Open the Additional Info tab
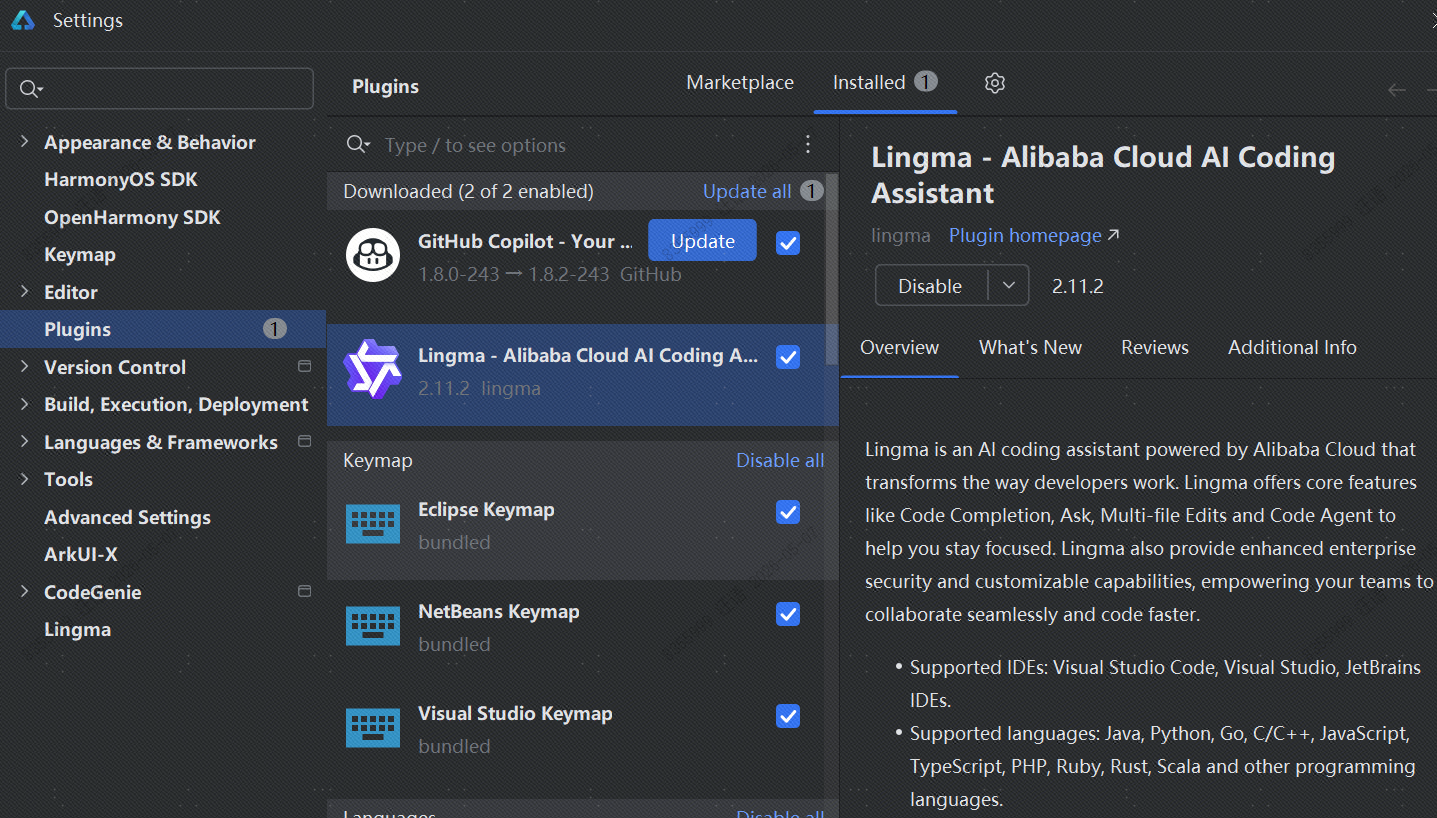The width and height of the screenshot is (1437, 818). coord(1292,348)
